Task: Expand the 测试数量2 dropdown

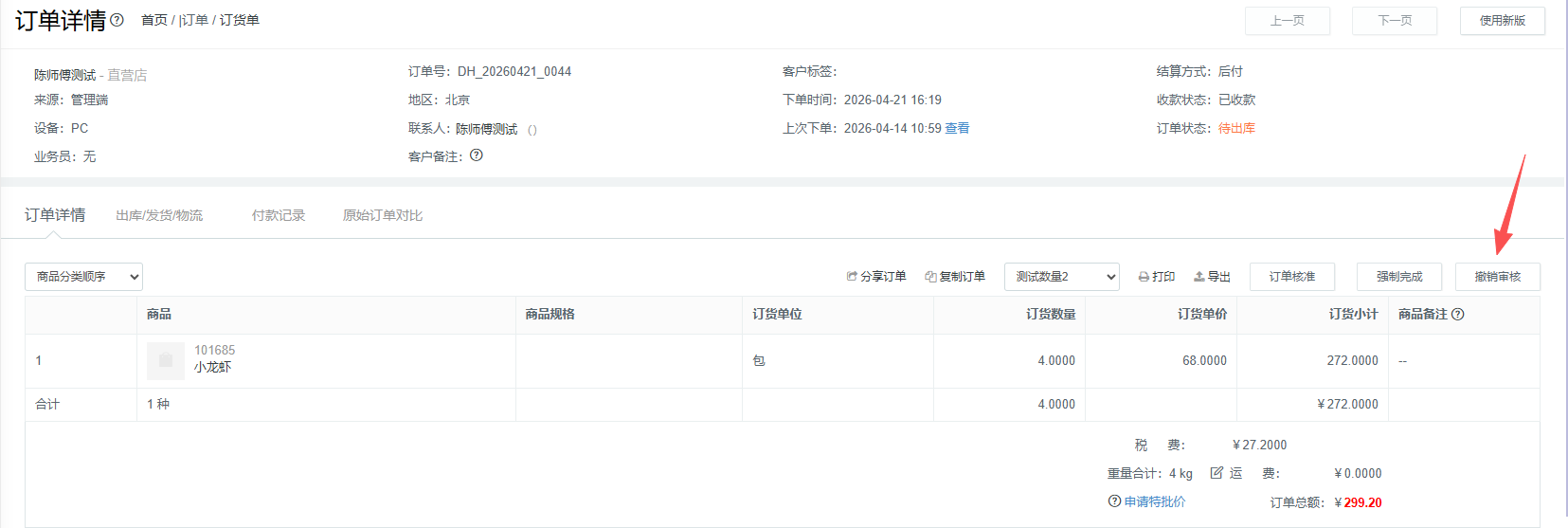Action: (x=1062, y=277)
